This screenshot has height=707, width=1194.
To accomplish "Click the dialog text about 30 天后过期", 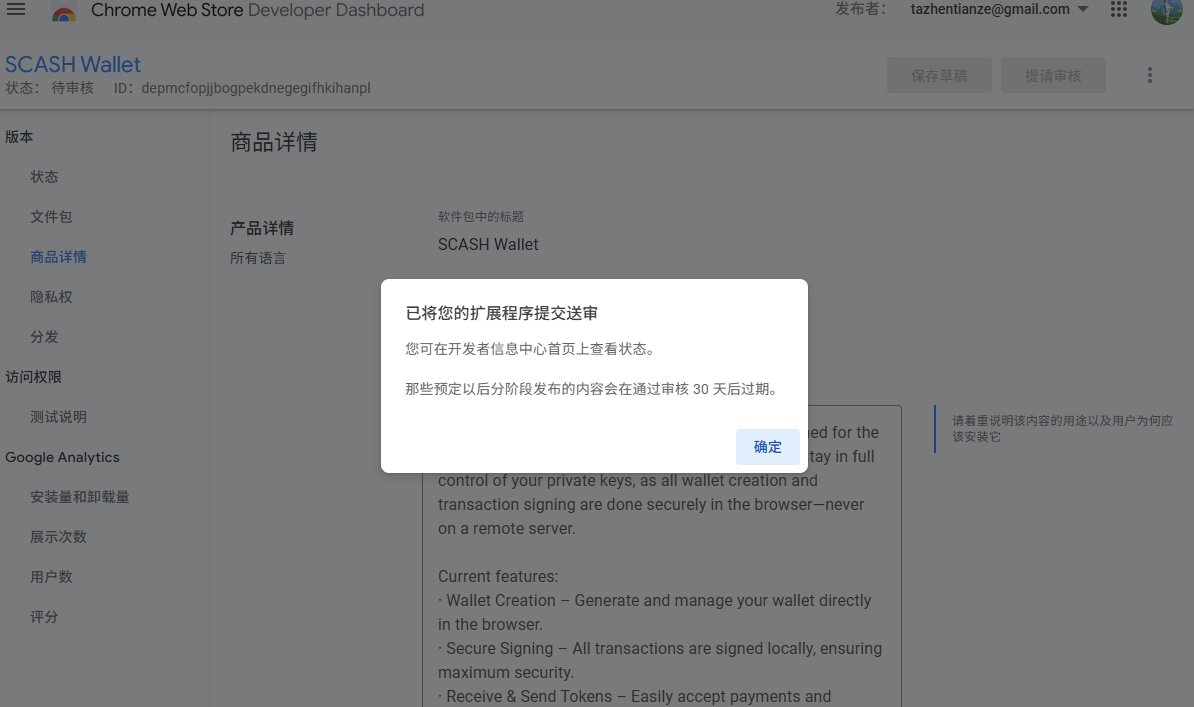I will point(593,389).
